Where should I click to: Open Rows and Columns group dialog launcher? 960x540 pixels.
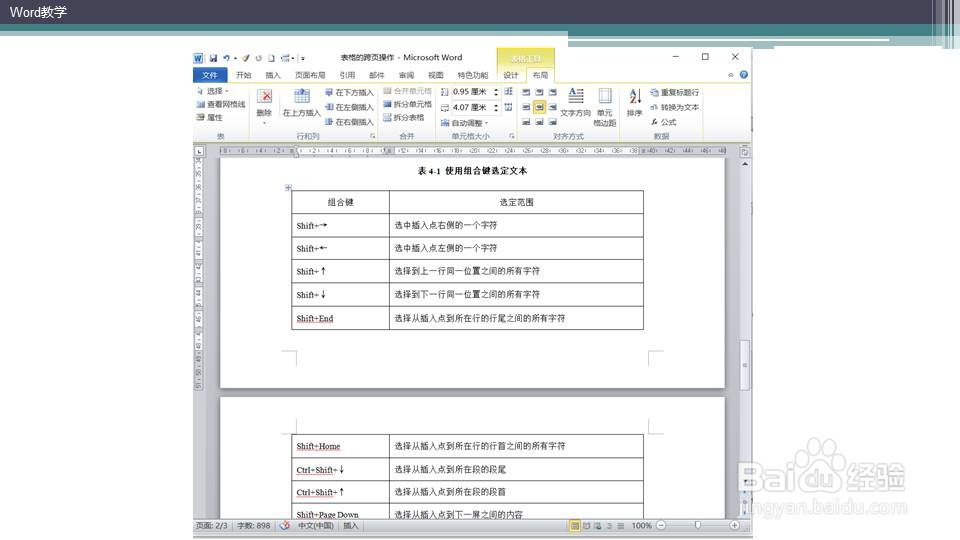[372, 136]
